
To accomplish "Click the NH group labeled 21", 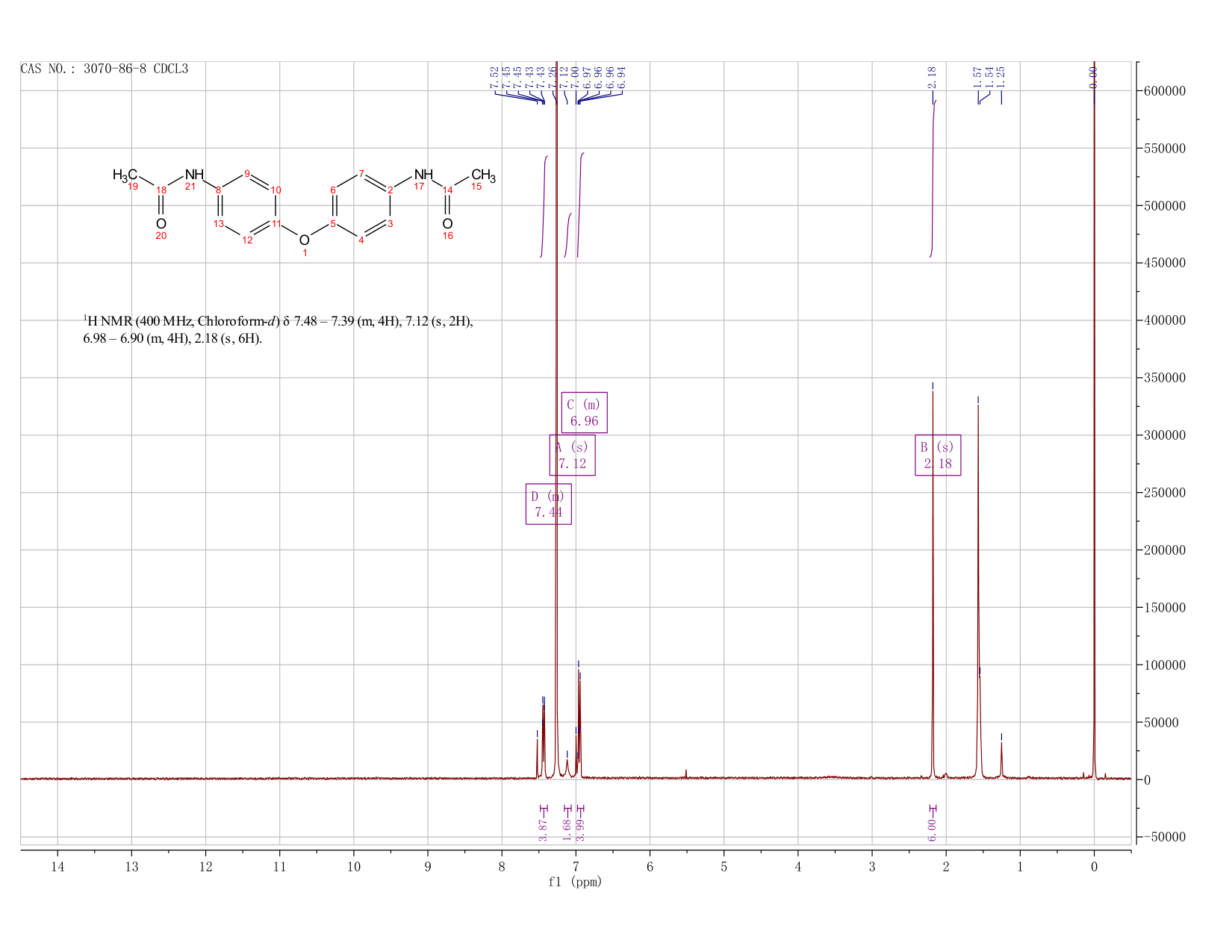I will [x=194, y=175].
